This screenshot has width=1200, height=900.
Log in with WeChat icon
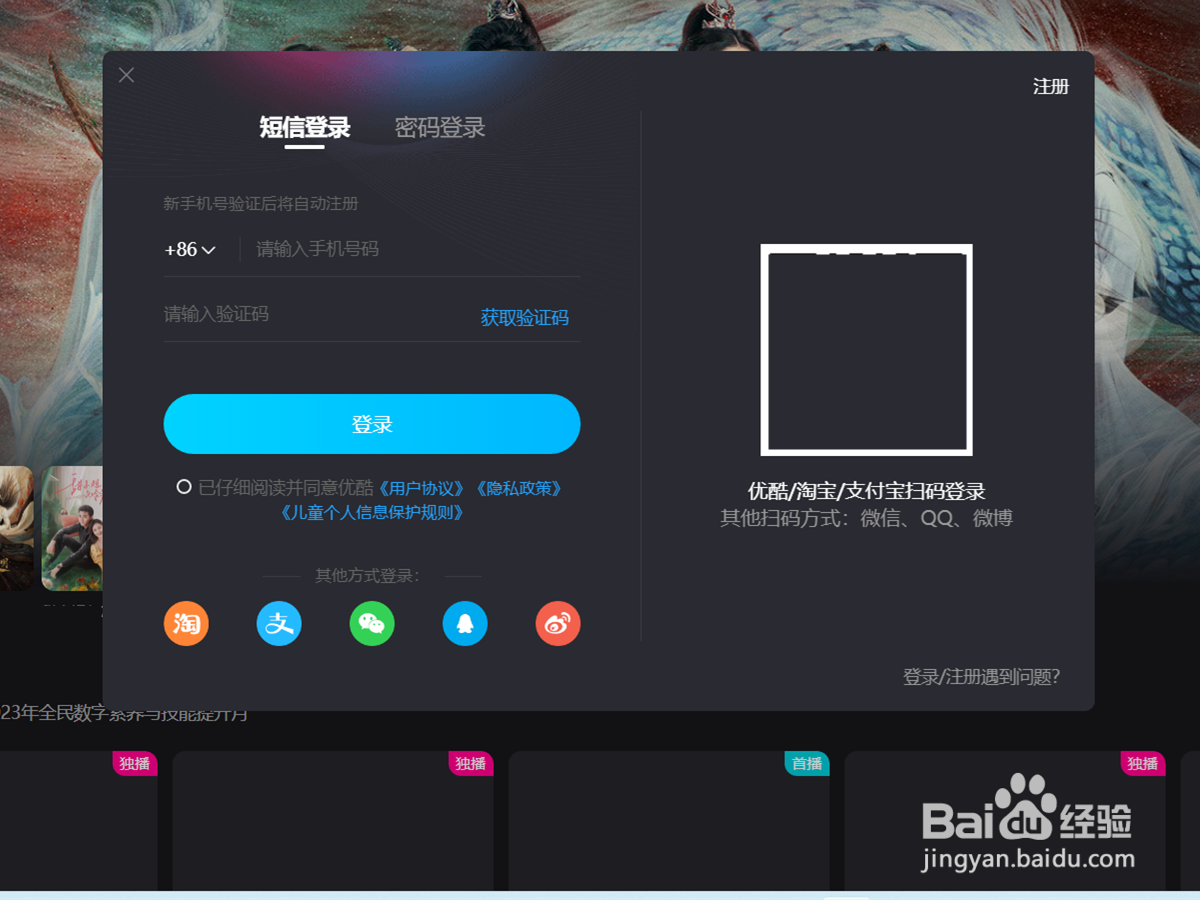pos(372,623)
